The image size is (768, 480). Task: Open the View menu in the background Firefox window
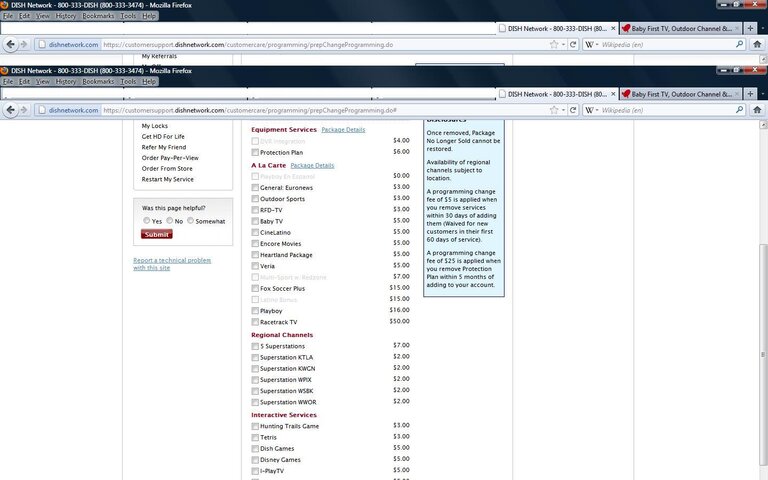click(x=43, y=16)
